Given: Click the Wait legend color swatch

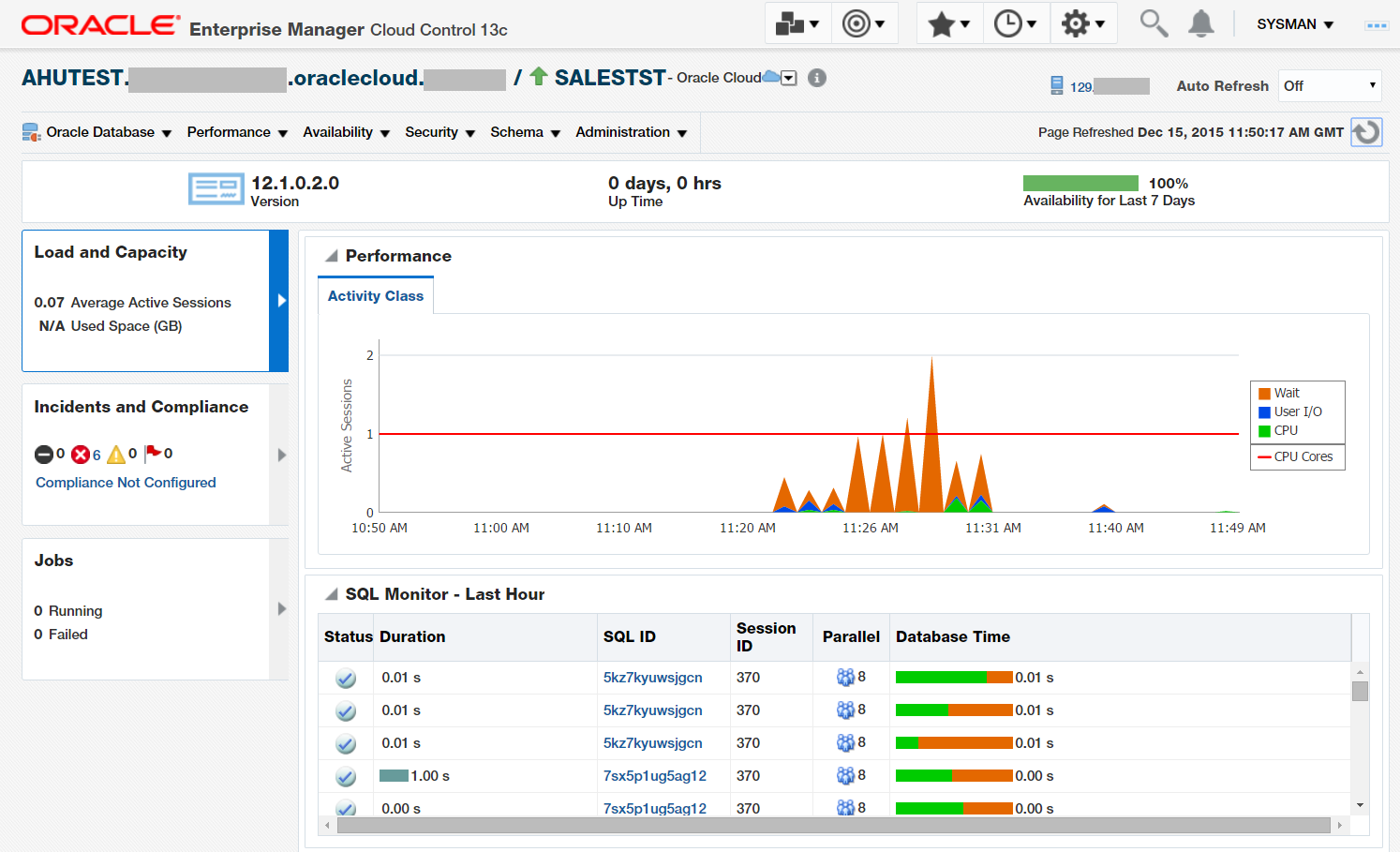Looking at the screenshot, I should [x=1264, y=394].
